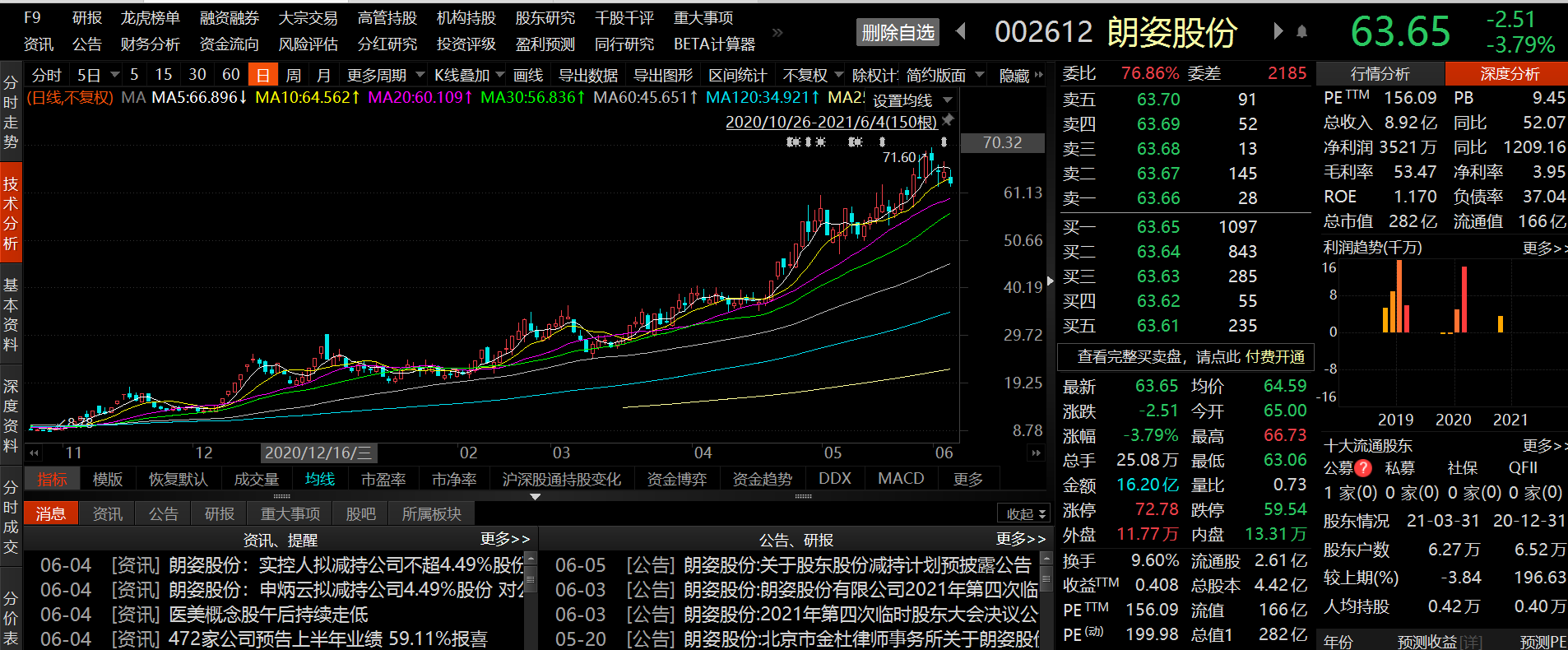Open 5日 dropdown arrow
This screenshot has height=650, width=1568.
(x=114, y=75)
